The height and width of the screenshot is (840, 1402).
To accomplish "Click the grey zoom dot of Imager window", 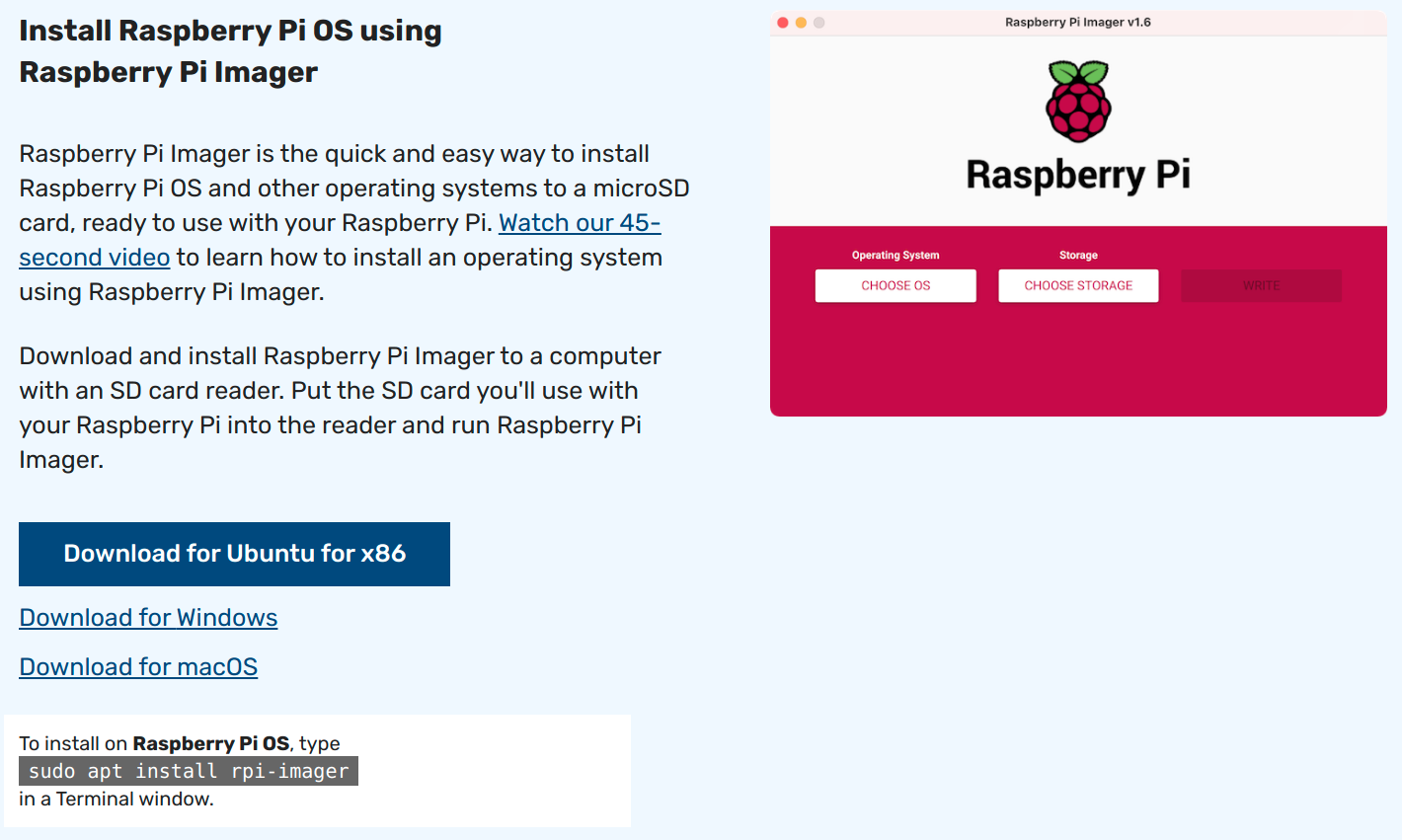I will [818, 23].
